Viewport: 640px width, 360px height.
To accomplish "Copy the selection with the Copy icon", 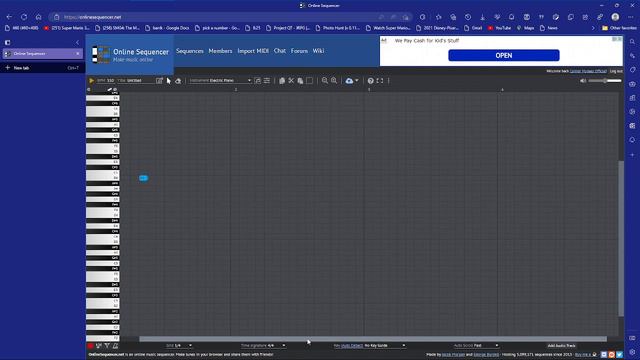I will (x=282, y=81).
